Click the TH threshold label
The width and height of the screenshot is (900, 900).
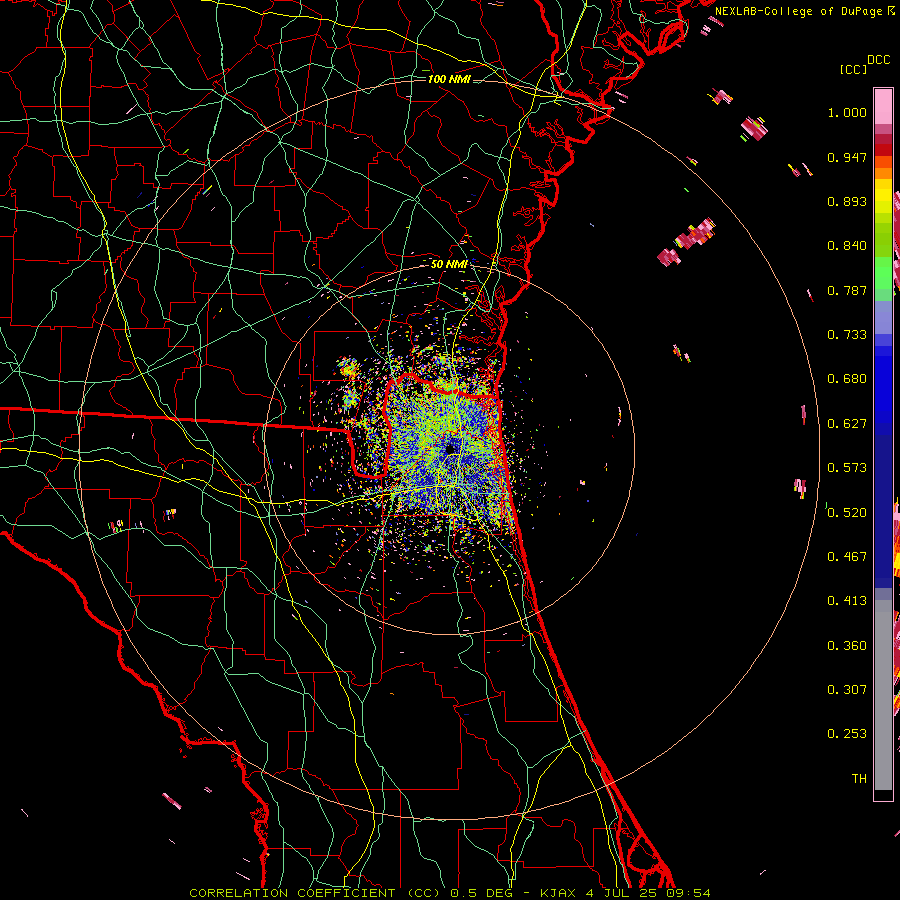[859, 779]
